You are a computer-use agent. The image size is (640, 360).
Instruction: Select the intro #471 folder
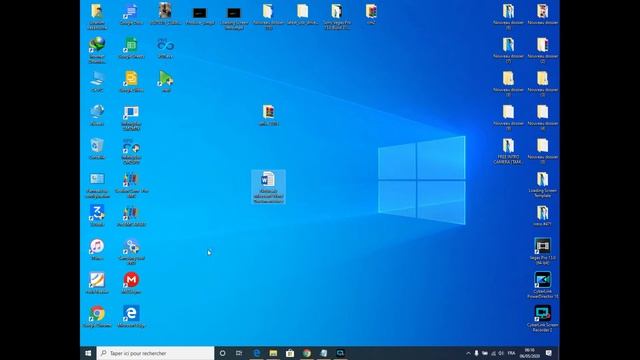(542, 216)
